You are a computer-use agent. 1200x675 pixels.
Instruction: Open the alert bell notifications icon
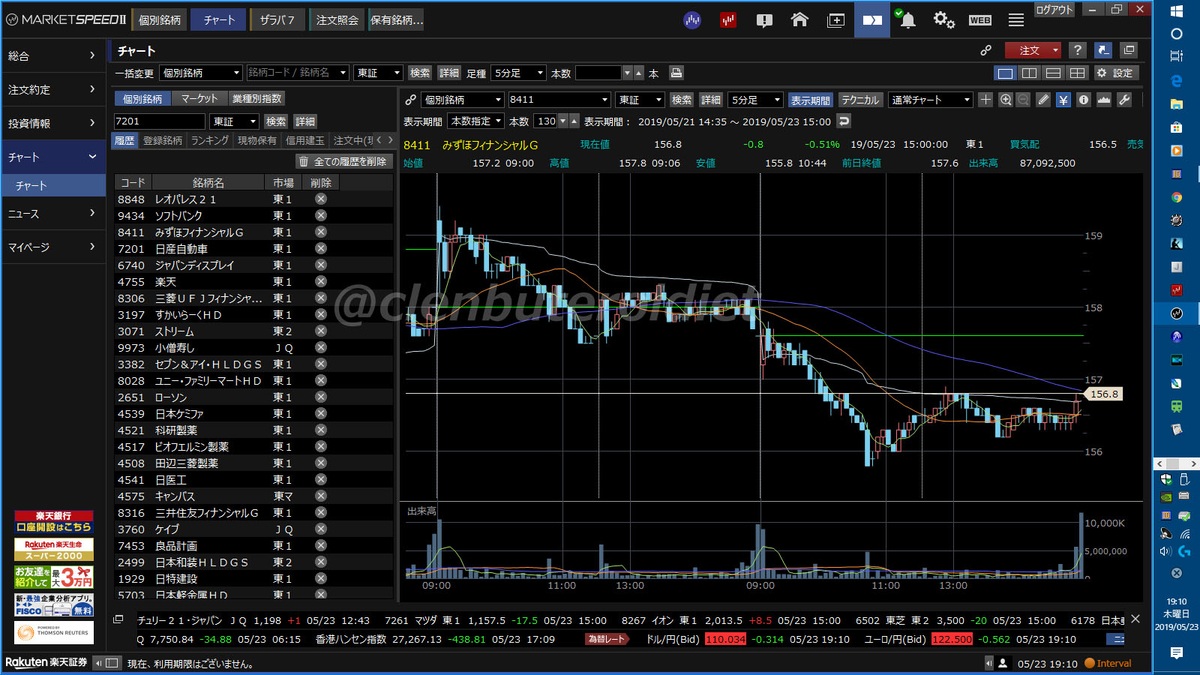tap(907, 19)
